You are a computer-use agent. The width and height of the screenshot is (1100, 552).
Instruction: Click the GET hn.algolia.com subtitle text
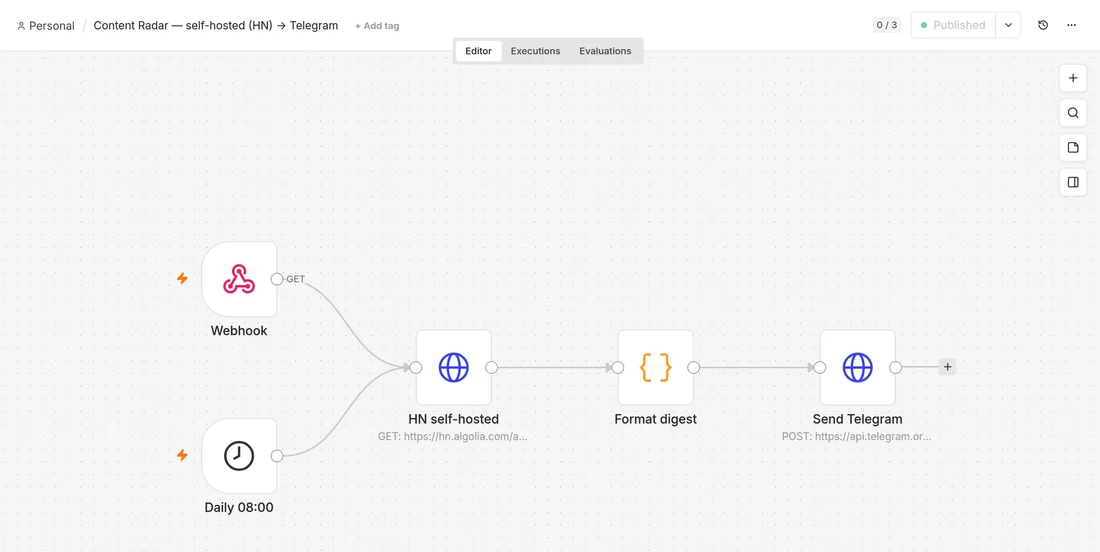(452, 436)
